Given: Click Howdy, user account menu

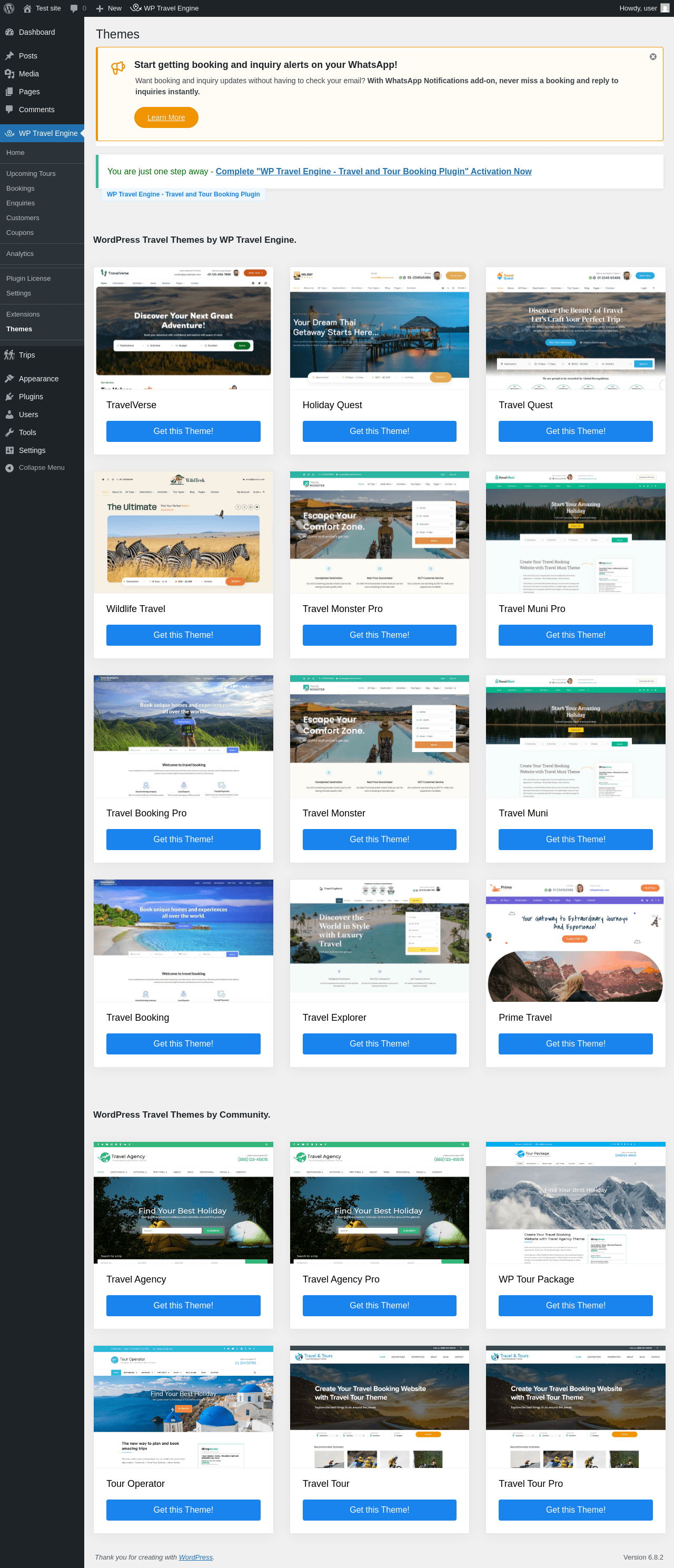Looking at the screenshot, I should pyautogui.click(x=644, y=8).
